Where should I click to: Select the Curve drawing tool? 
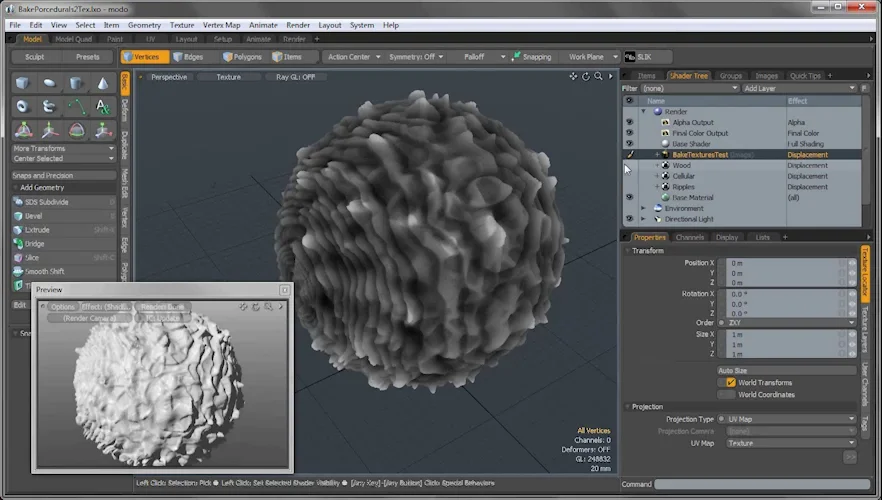(76, 106)
